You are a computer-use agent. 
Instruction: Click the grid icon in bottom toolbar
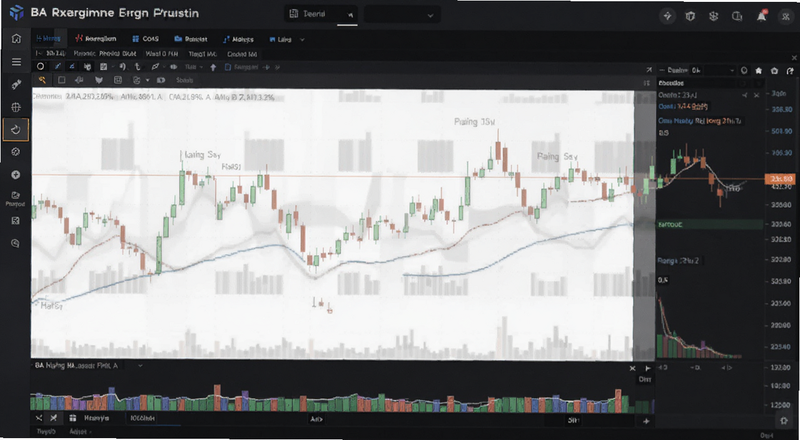pyautogui.click(x=72, y=418)
